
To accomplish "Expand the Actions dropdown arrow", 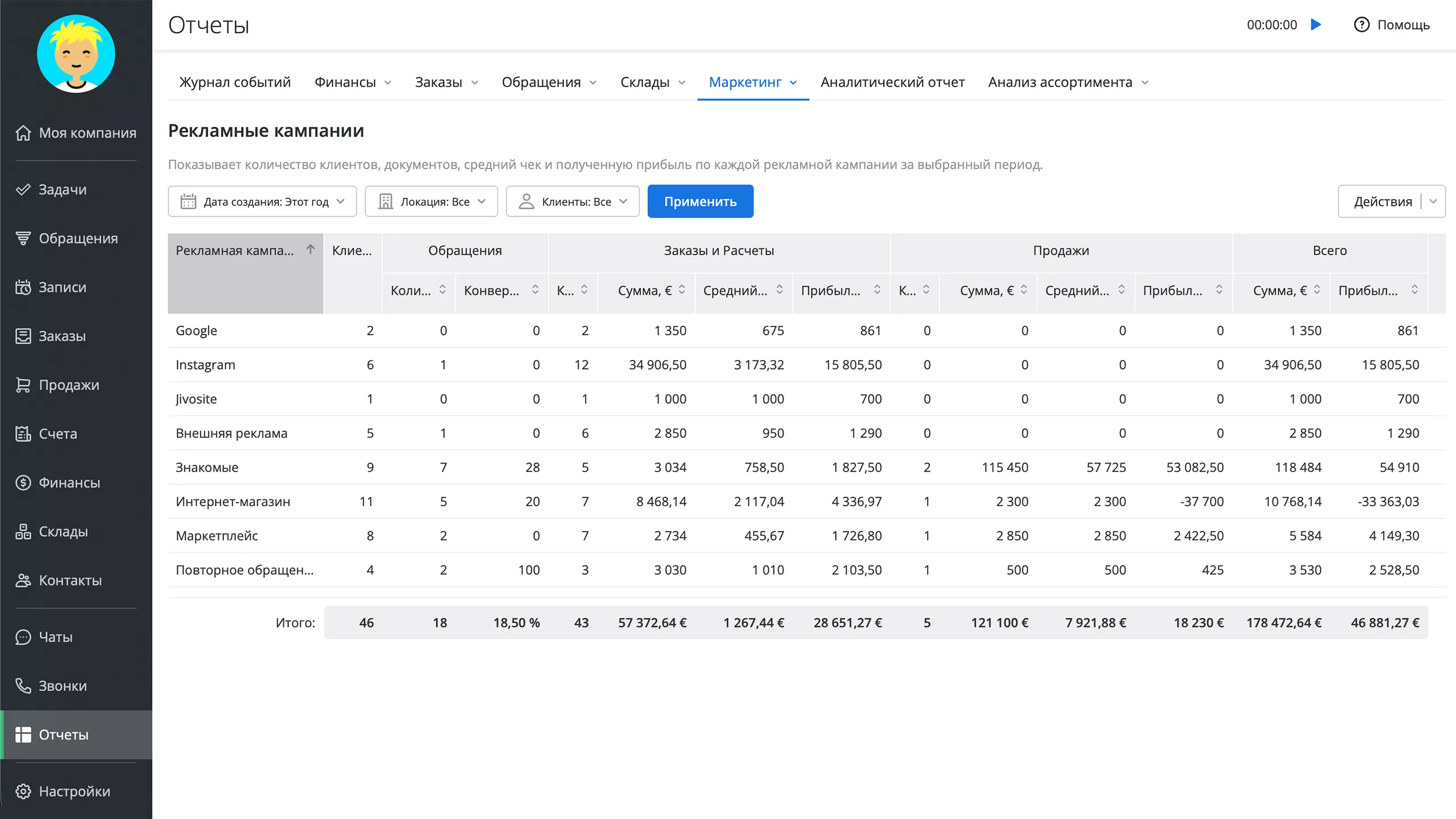I will (x=1433, y=201).
